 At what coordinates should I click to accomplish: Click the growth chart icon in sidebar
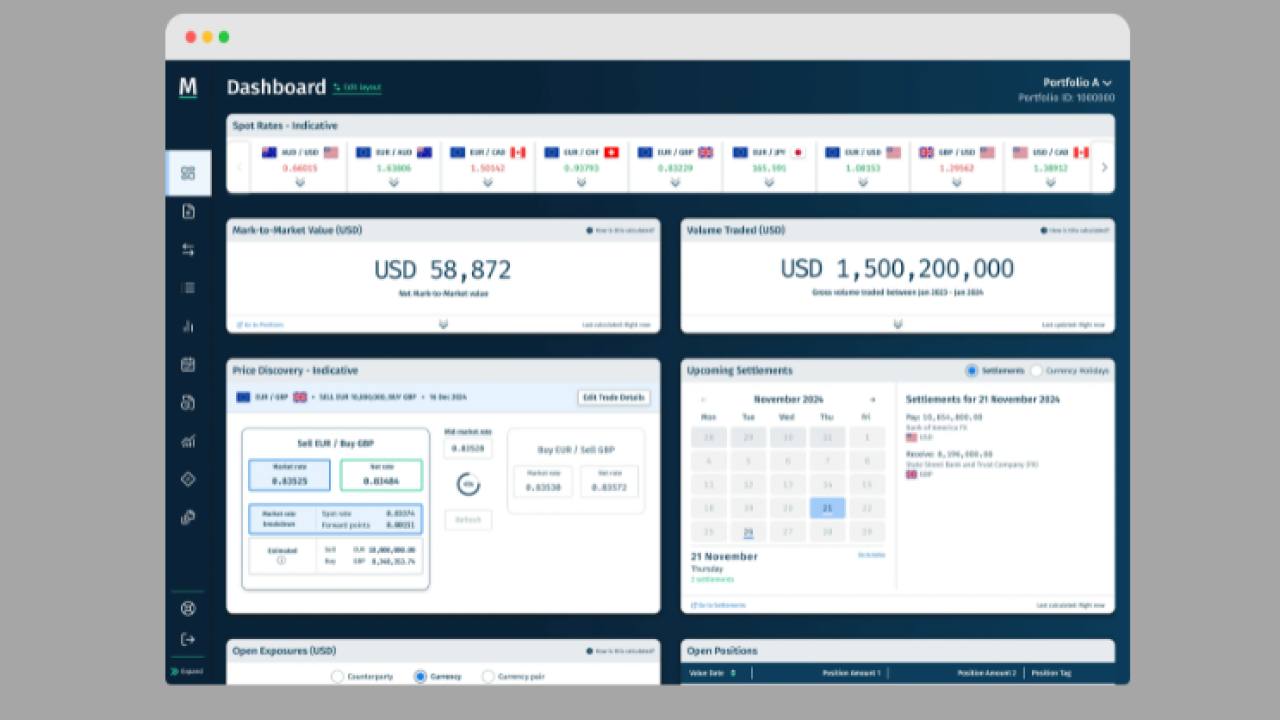coord(188,441)
